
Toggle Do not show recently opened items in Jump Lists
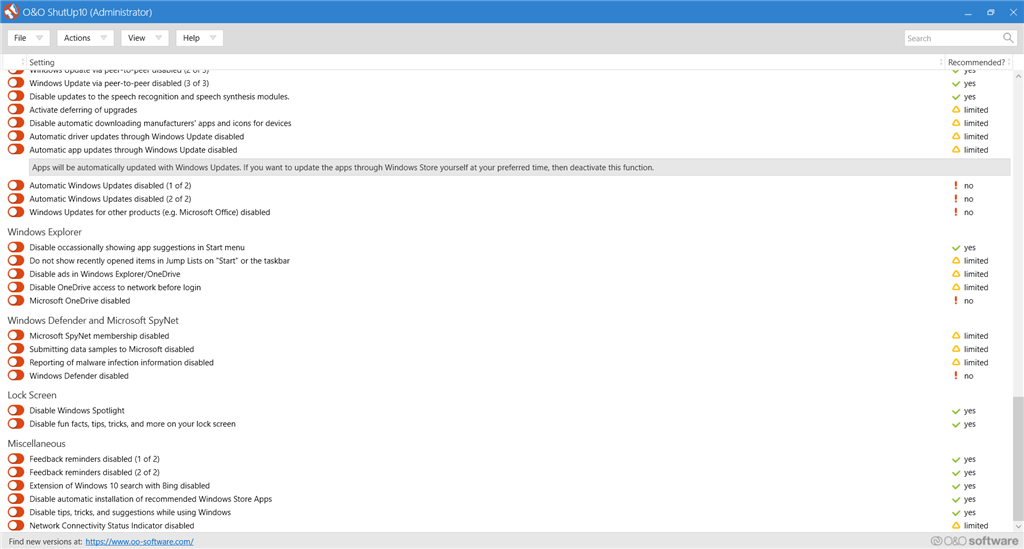[16, 260]
